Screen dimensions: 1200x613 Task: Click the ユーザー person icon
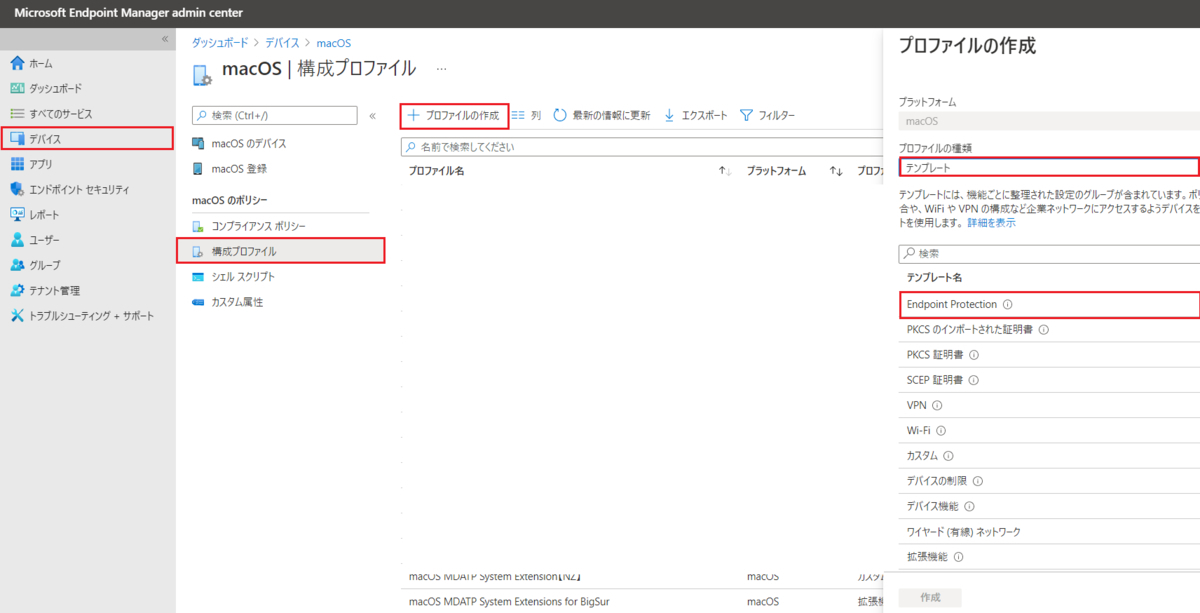(17, 240)
